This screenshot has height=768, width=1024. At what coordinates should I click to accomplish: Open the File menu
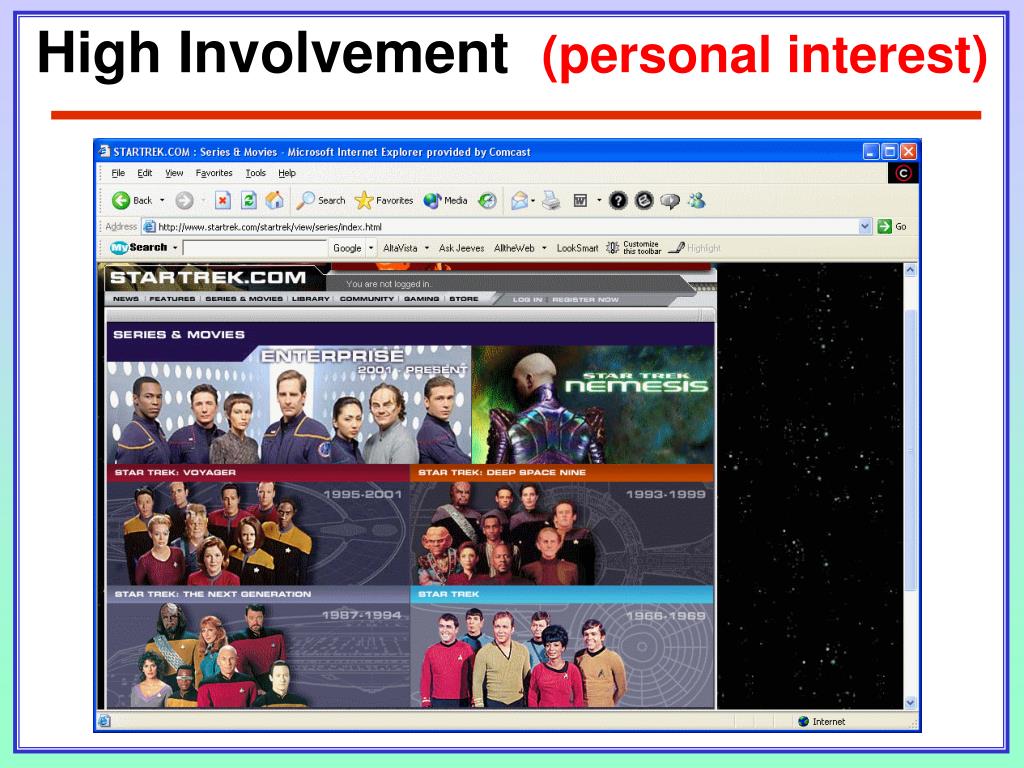coord(118,173)
